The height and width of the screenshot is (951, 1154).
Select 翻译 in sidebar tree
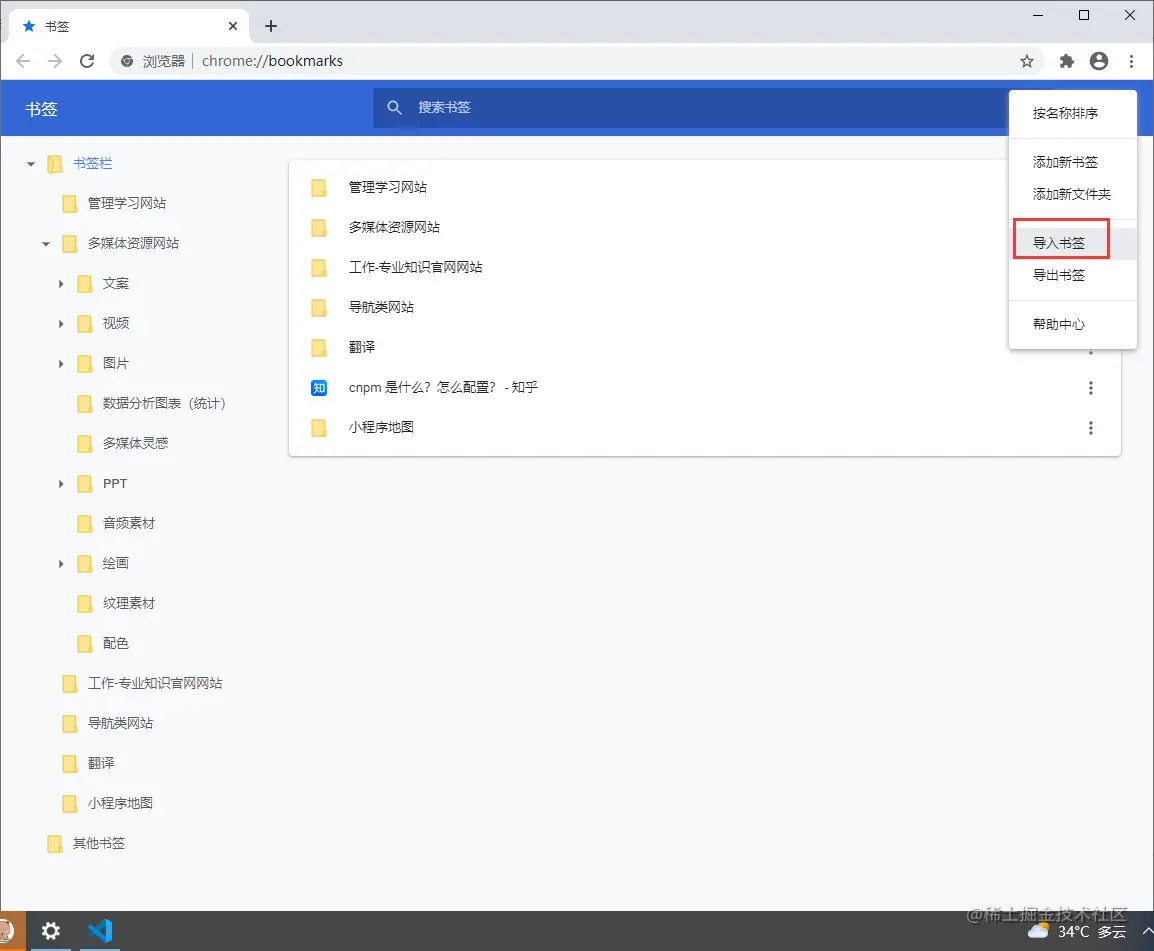click(x=101, y=763)
